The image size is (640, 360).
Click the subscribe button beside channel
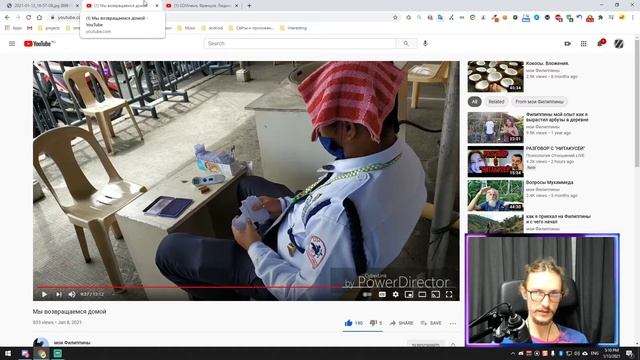[x=425, y=344]
